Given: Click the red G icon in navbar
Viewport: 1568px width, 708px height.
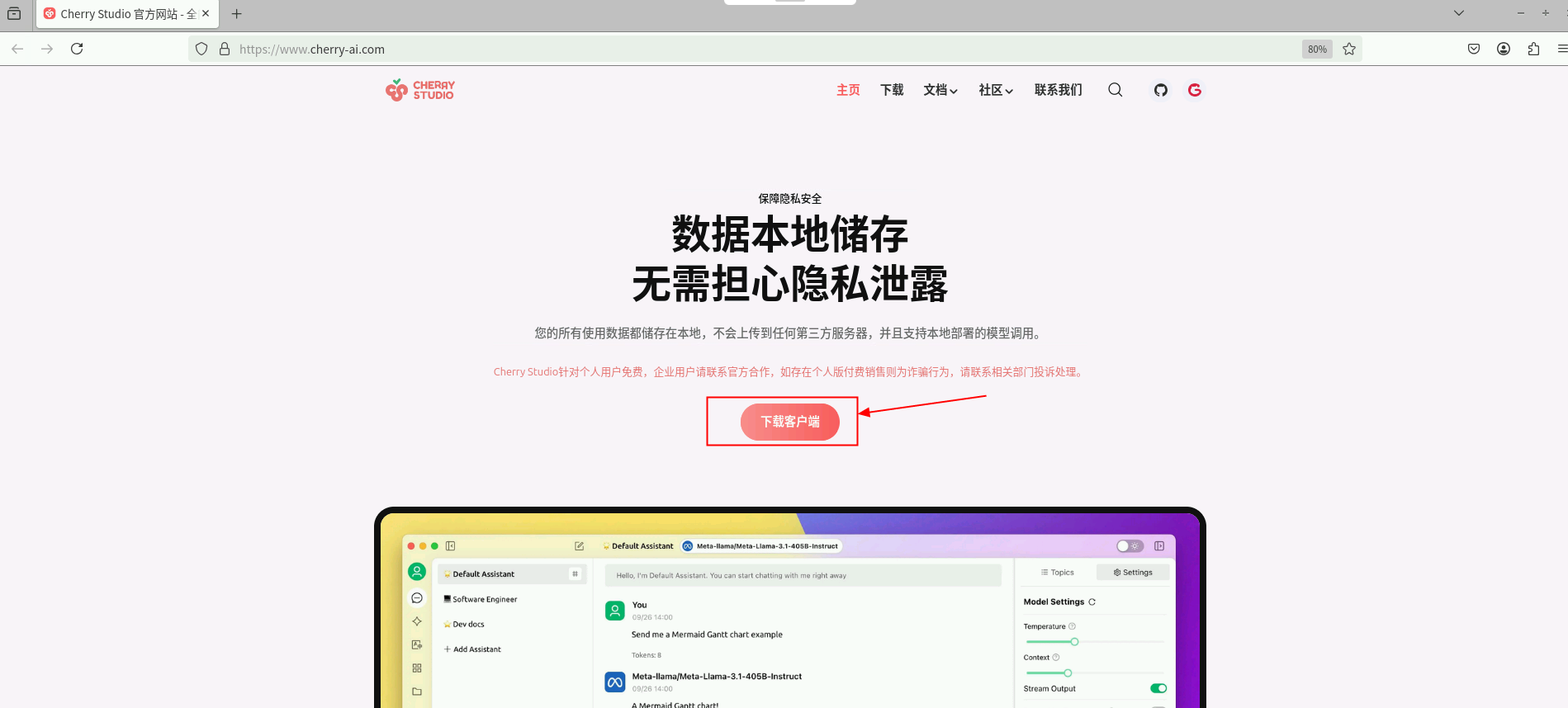Looking at the screenshot, I should click(x=1195, y=90).
